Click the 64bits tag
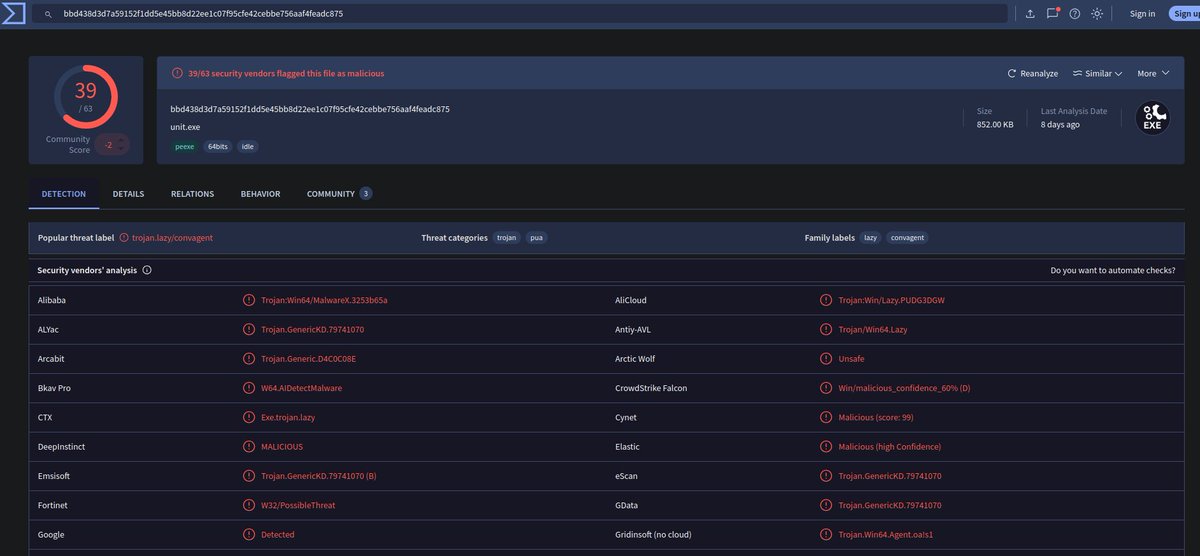 pyautogui.click(x=217, y=146)
